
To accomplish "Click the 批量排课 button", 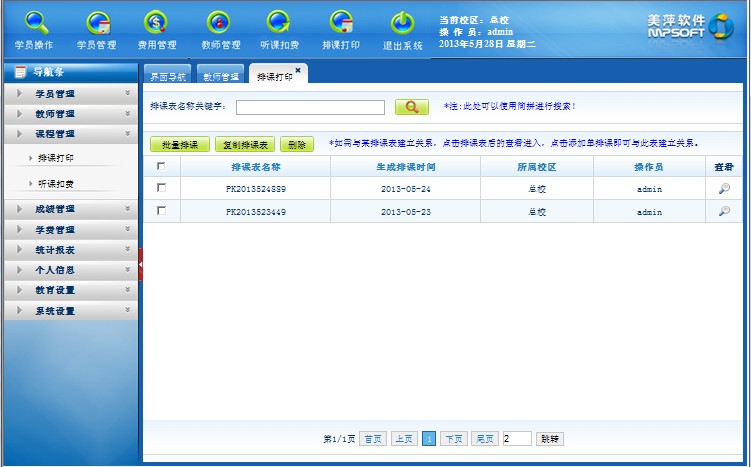I will (180, 145).
